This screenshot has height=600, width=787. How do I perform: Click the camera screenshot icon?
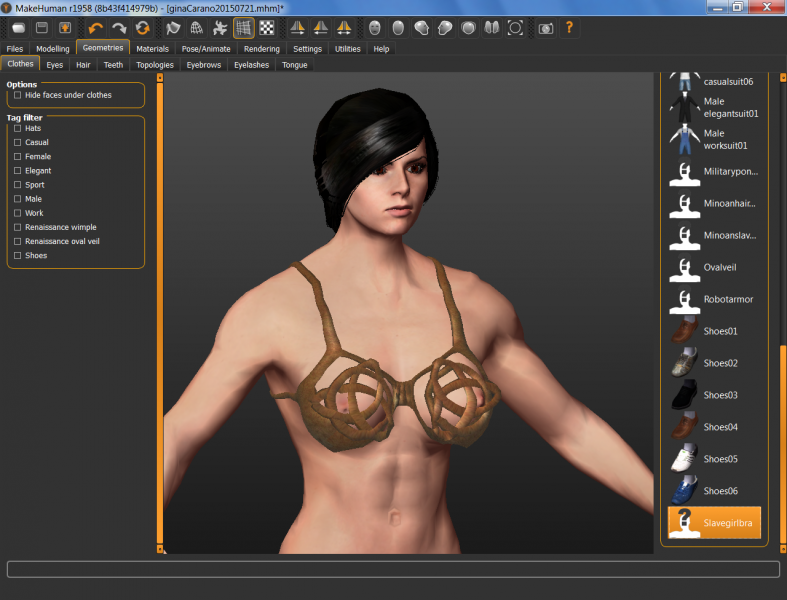[x=545, y=28]
